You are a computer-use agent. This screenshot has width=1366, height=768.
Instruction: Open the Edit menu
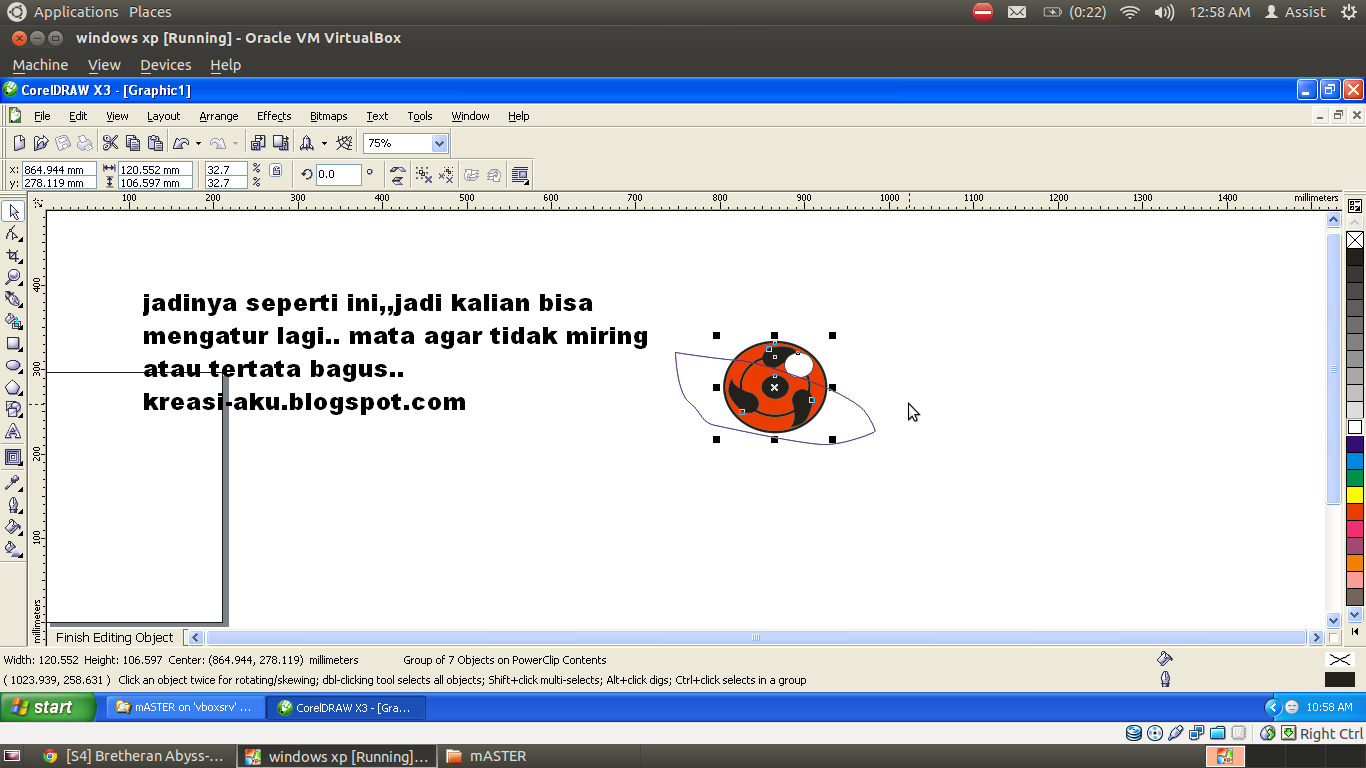point(78,116)
